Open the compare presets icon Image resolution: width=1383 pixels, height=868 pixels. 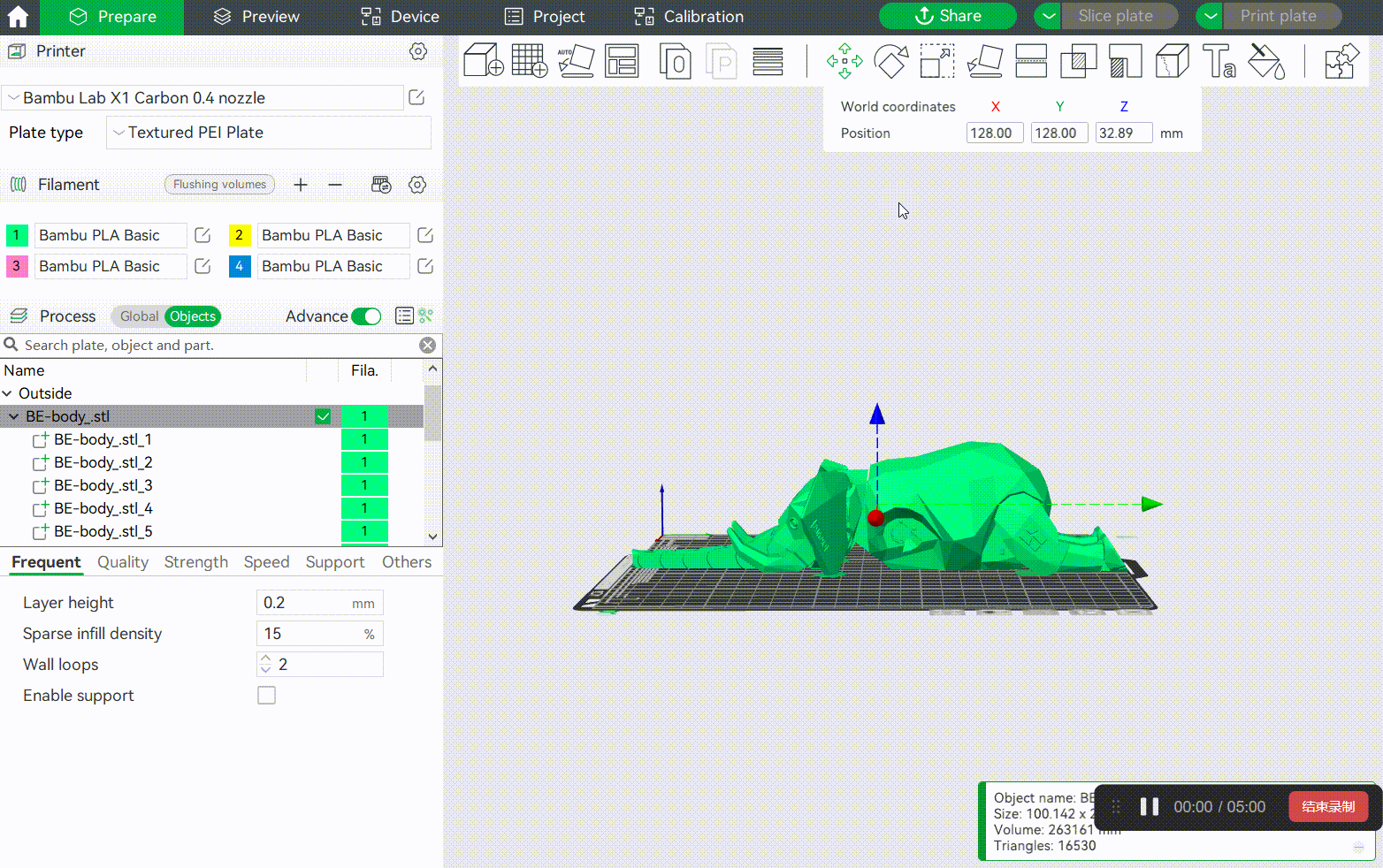point(426,316)
